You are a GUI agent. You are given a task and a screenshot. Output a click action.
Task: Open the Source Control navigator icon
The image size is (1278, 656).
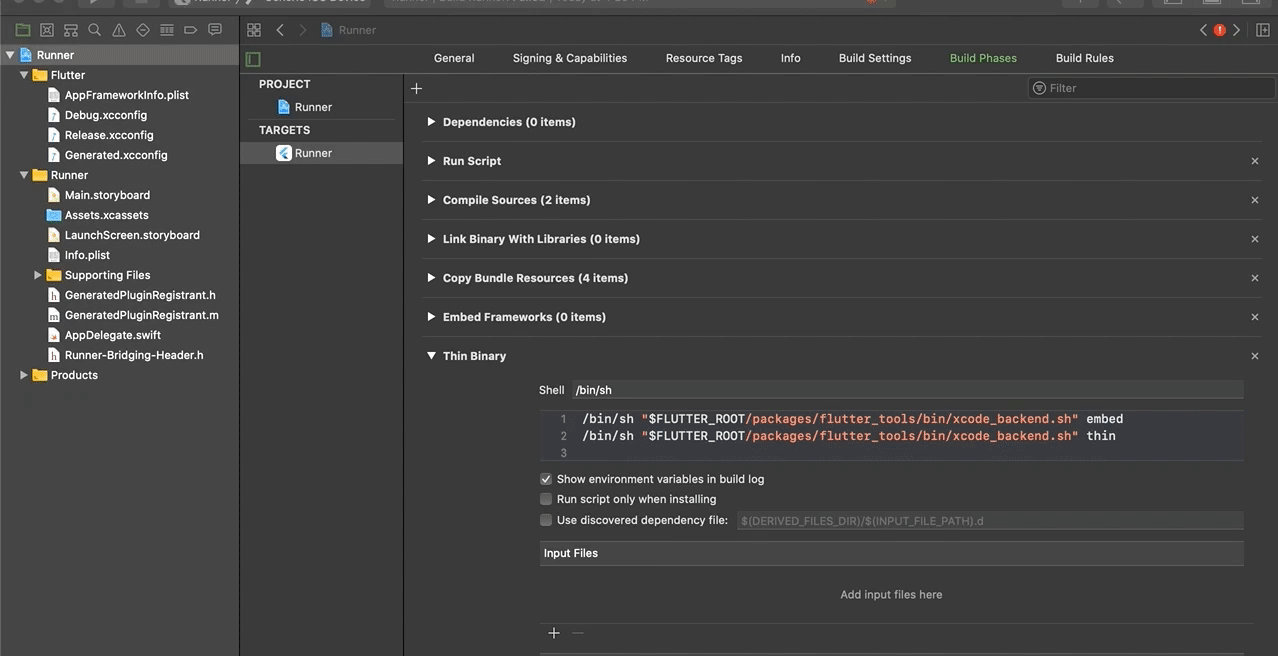point(47,30)
